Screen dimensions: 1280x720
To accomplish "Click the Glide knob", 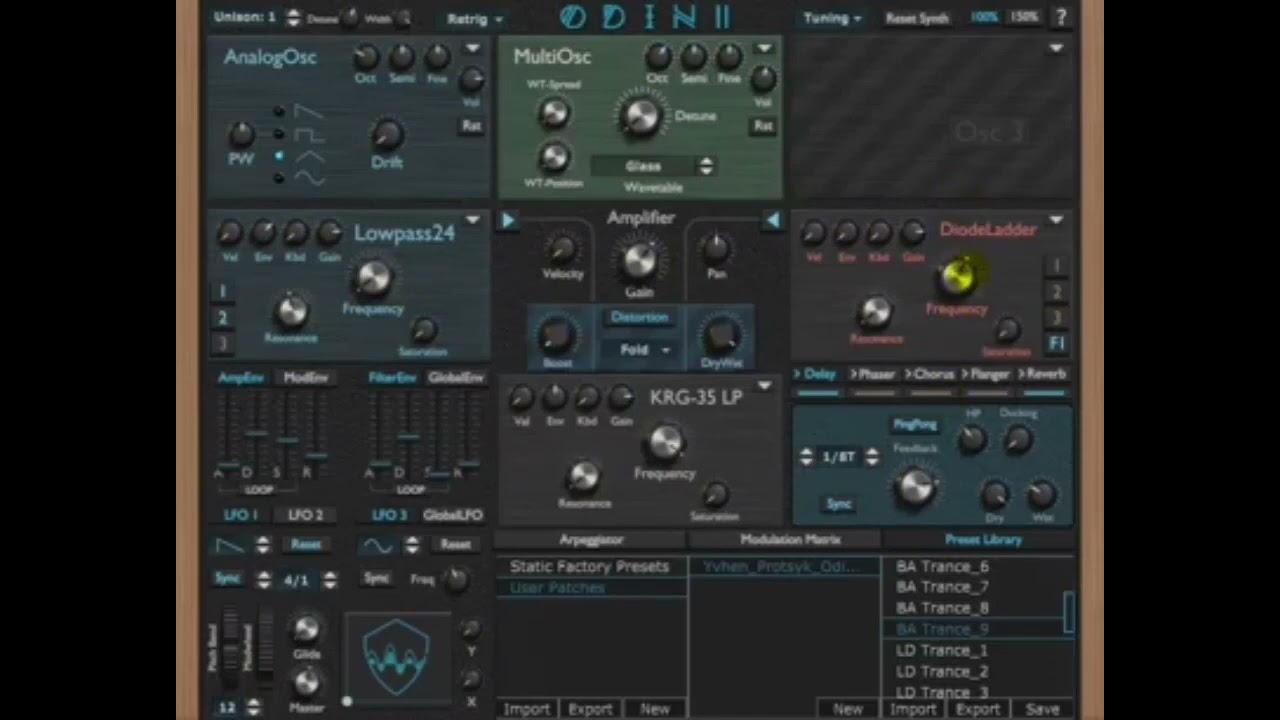I will (306, 629).
